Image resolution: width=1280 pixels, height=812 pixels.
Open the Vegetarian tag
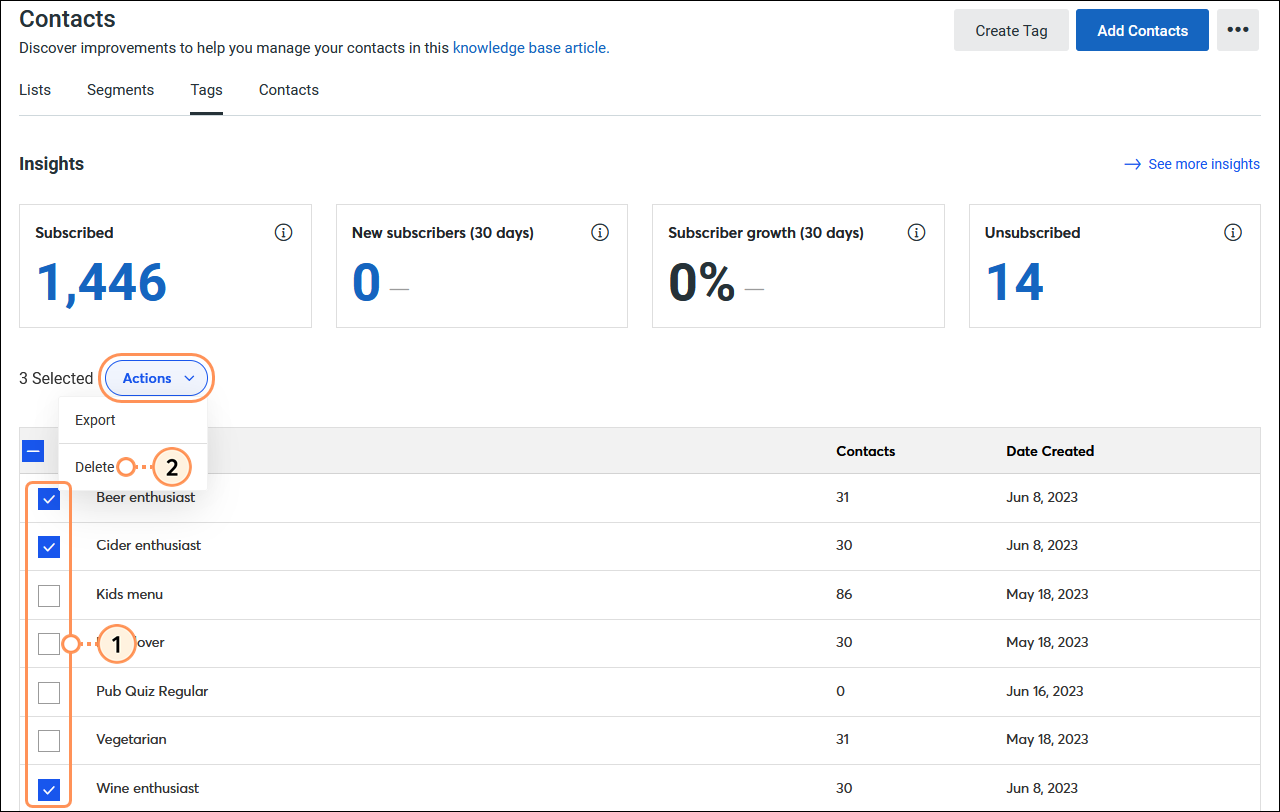click(x=131, y=739)
